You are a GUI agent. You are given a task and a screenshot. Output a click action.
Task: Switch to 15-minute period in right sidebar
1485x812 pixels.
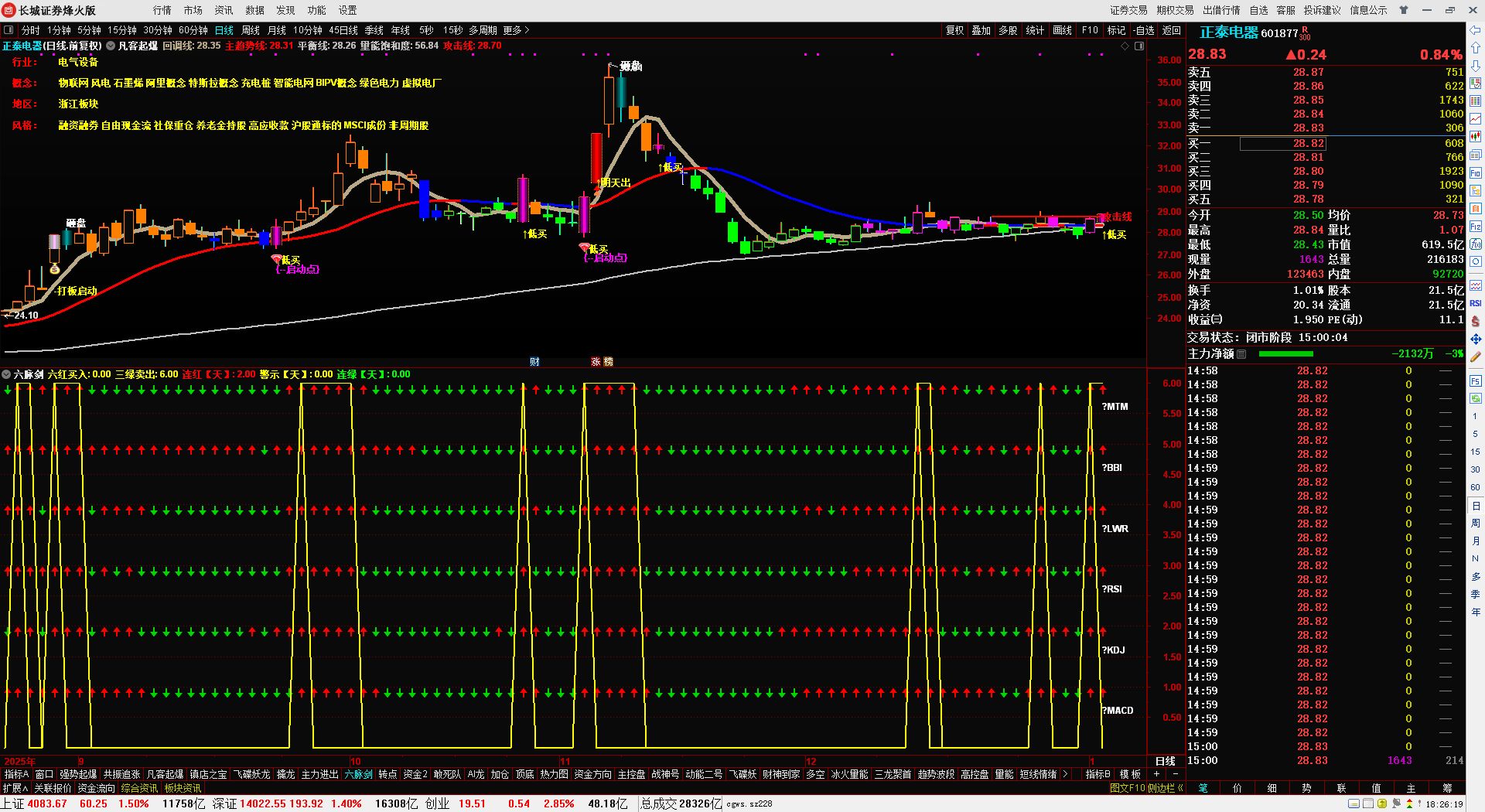pos(1476,452)
